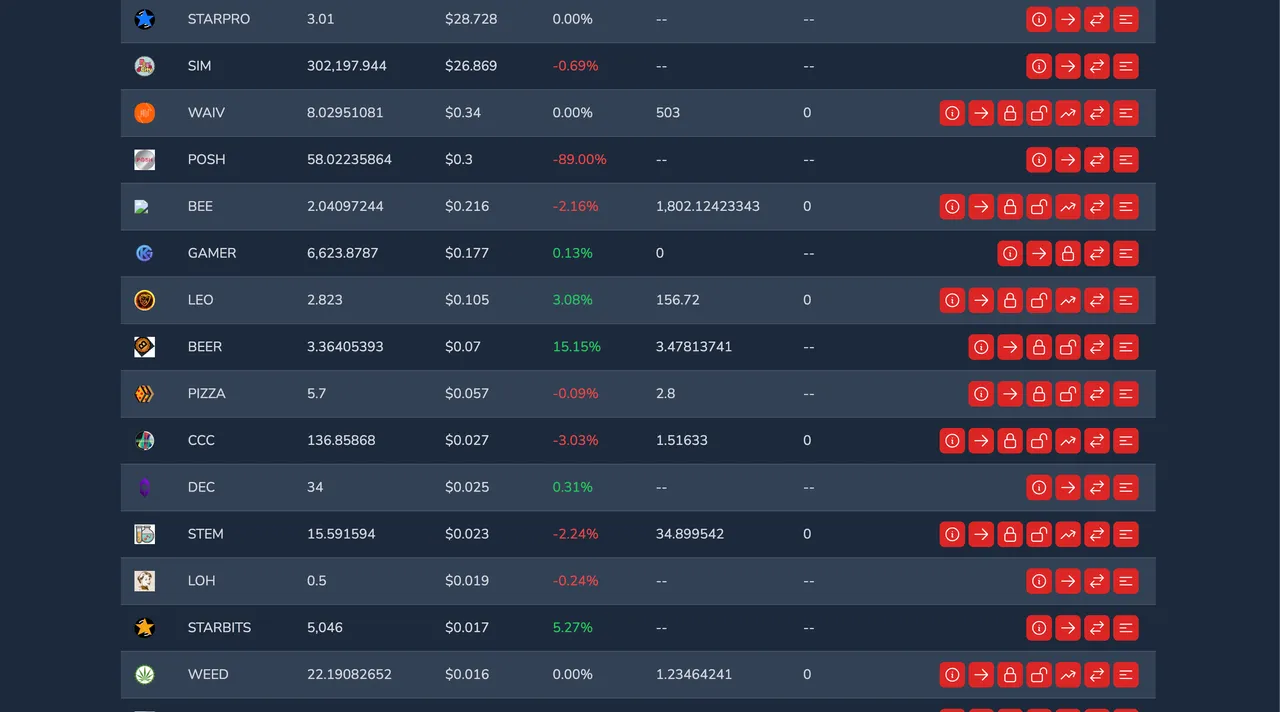The width and height of the screenshot is (1280, 712).
Task: View SIM token info
Action: click(1039, 66)
